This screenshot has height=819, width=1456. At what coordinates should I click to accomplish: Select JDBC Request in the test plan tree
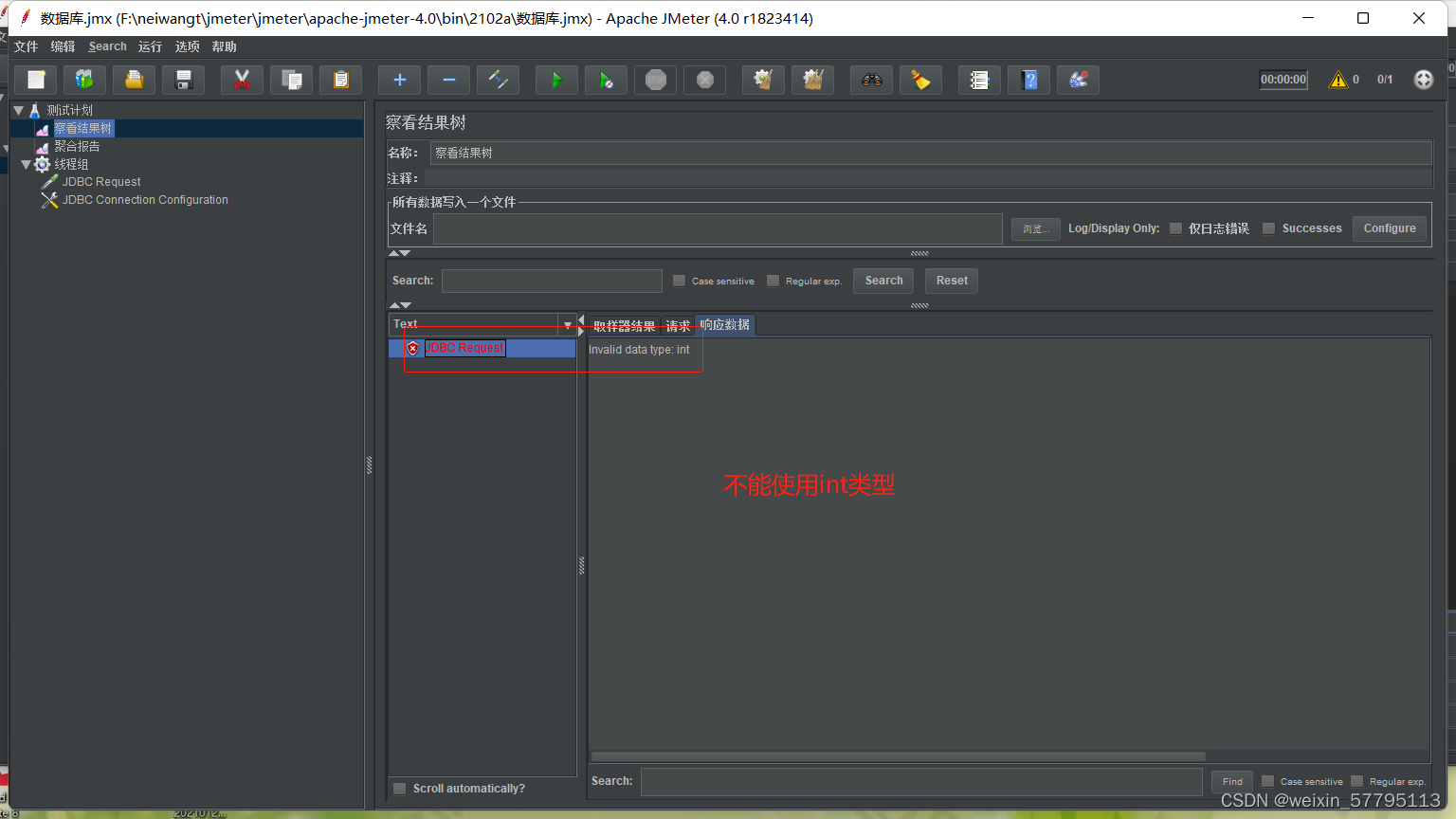(101, 182)
